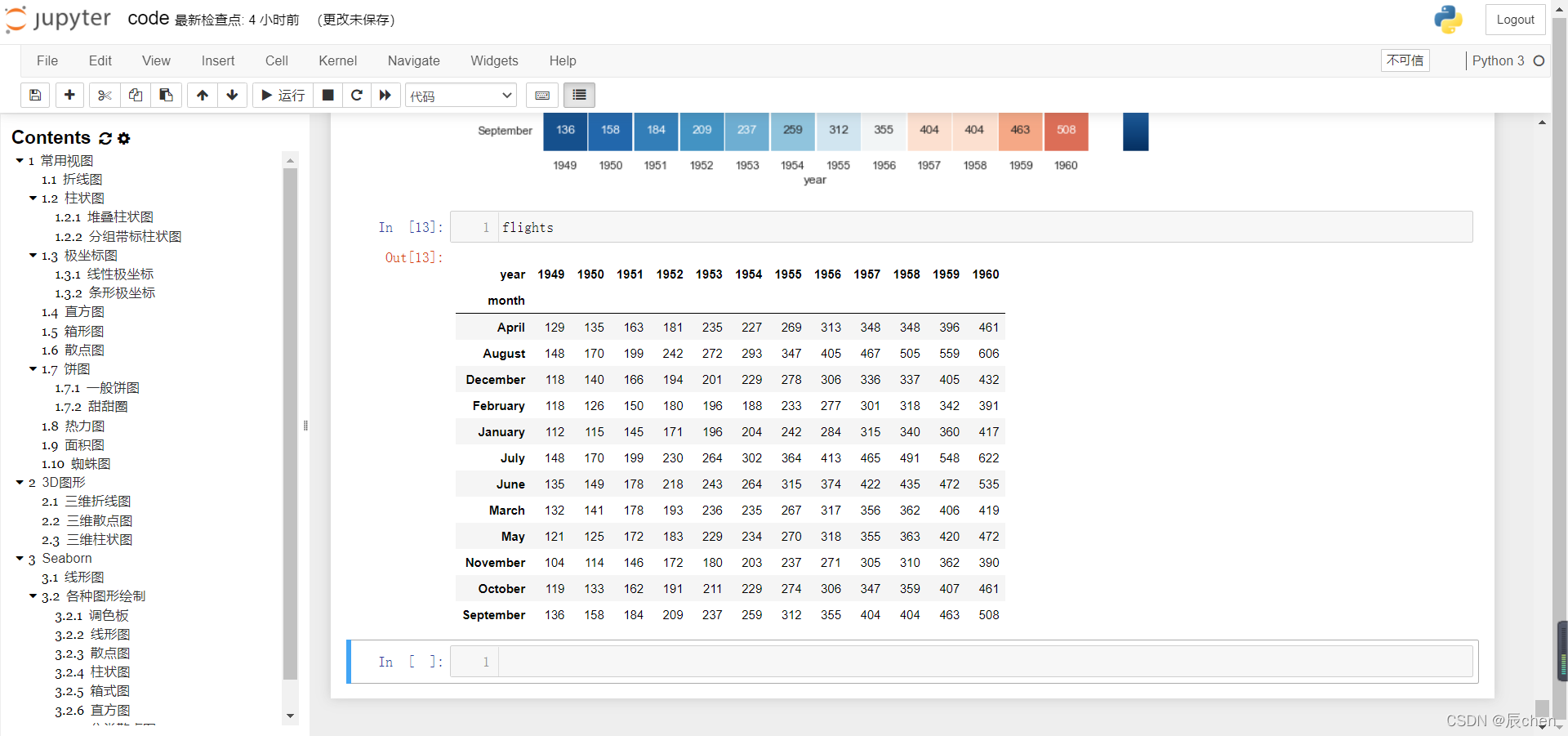Open the Navigate menu
Screen dimensions: 1568x736
414,60
